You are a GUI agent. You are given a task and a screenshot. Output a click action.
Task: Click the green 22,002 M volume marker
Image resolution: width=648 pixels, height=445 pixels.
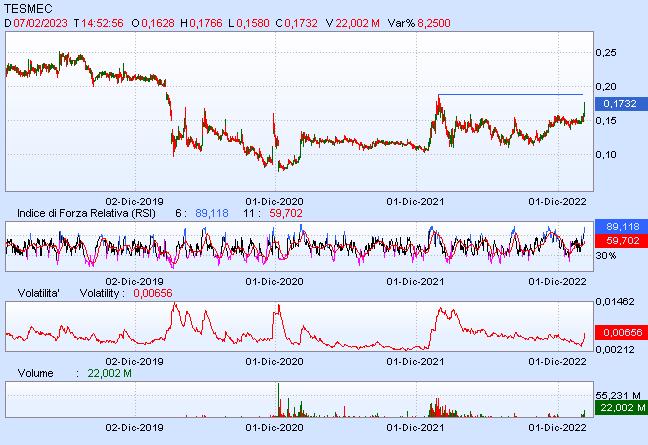[621, 408]
